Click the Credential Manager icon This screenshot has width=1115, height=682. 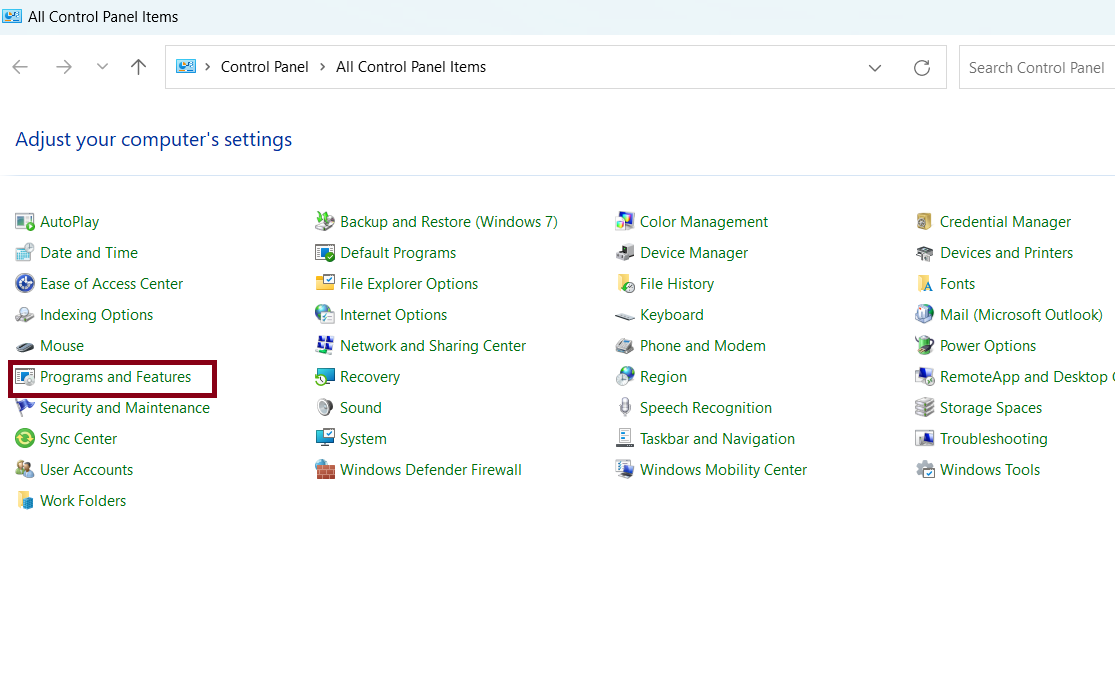pyautogui.click(x=925, y=222)
